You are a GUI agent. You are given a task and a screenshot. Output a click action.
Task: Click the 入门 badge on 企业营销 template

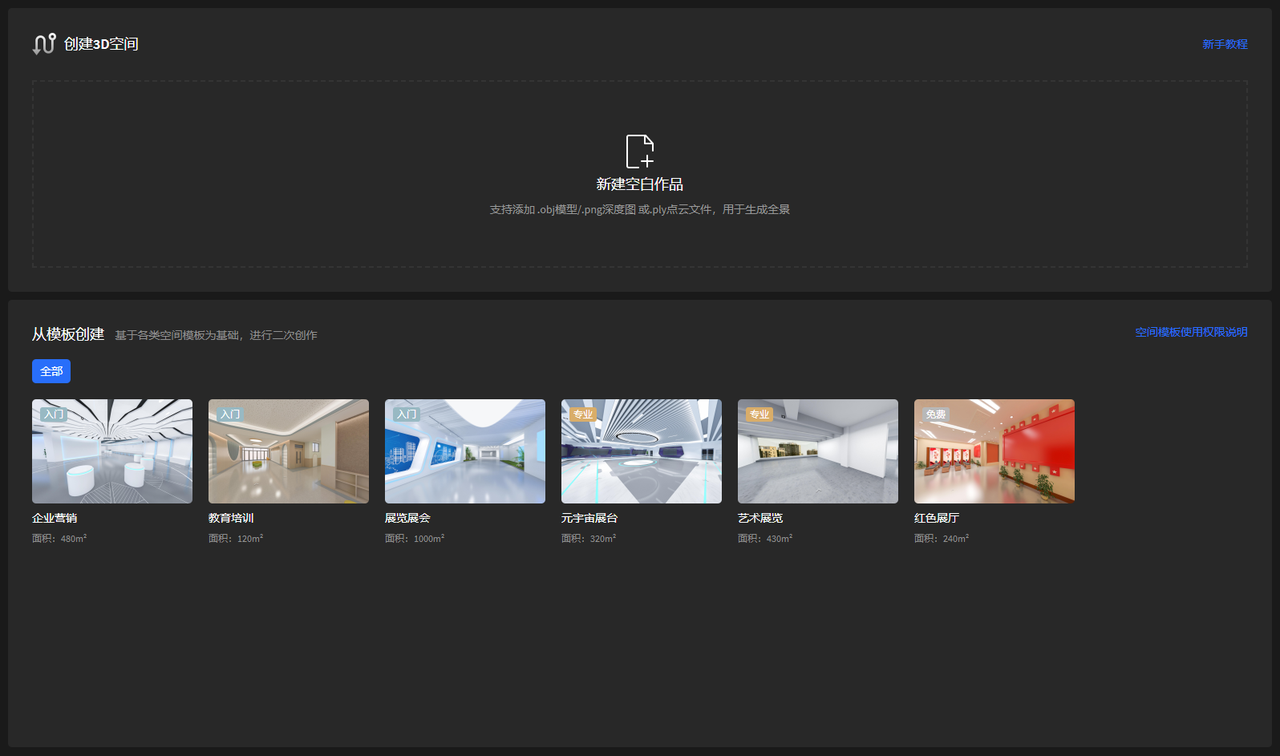[x=52, y=414]
